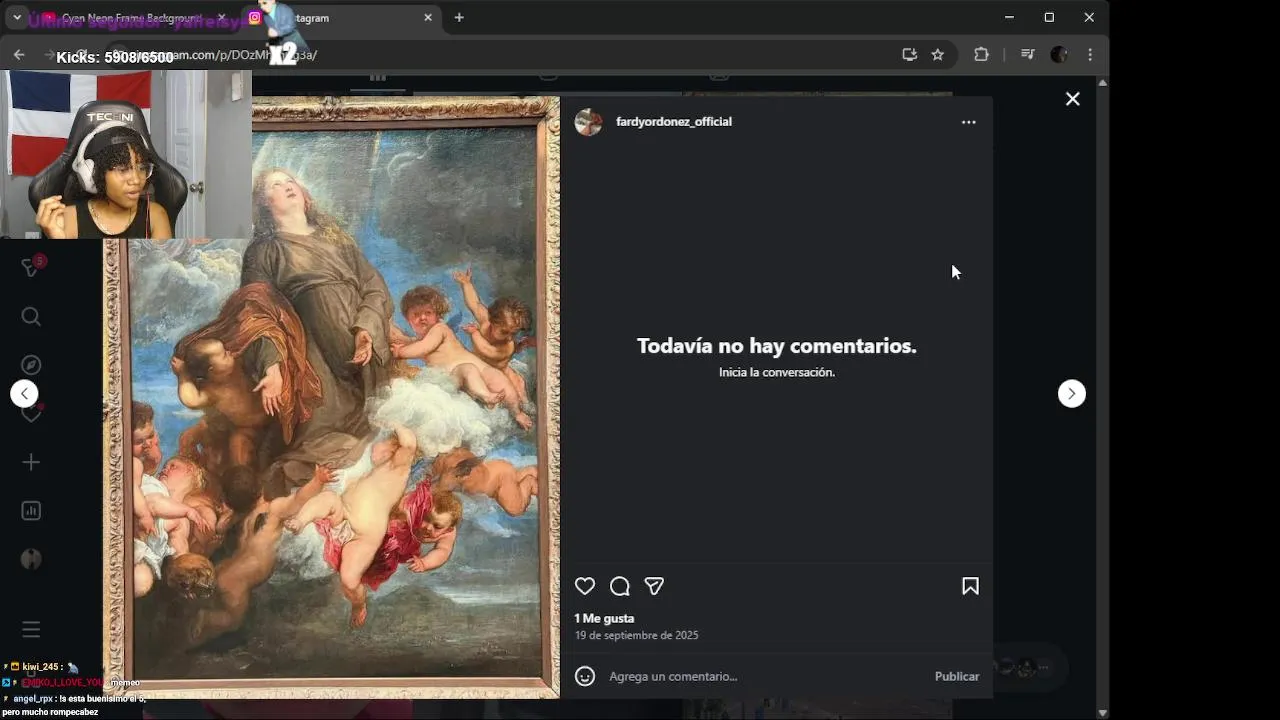Close the Cyan Neon Frame tab
The height and width of the screenshot is (720, 1280).
point(221,18)
